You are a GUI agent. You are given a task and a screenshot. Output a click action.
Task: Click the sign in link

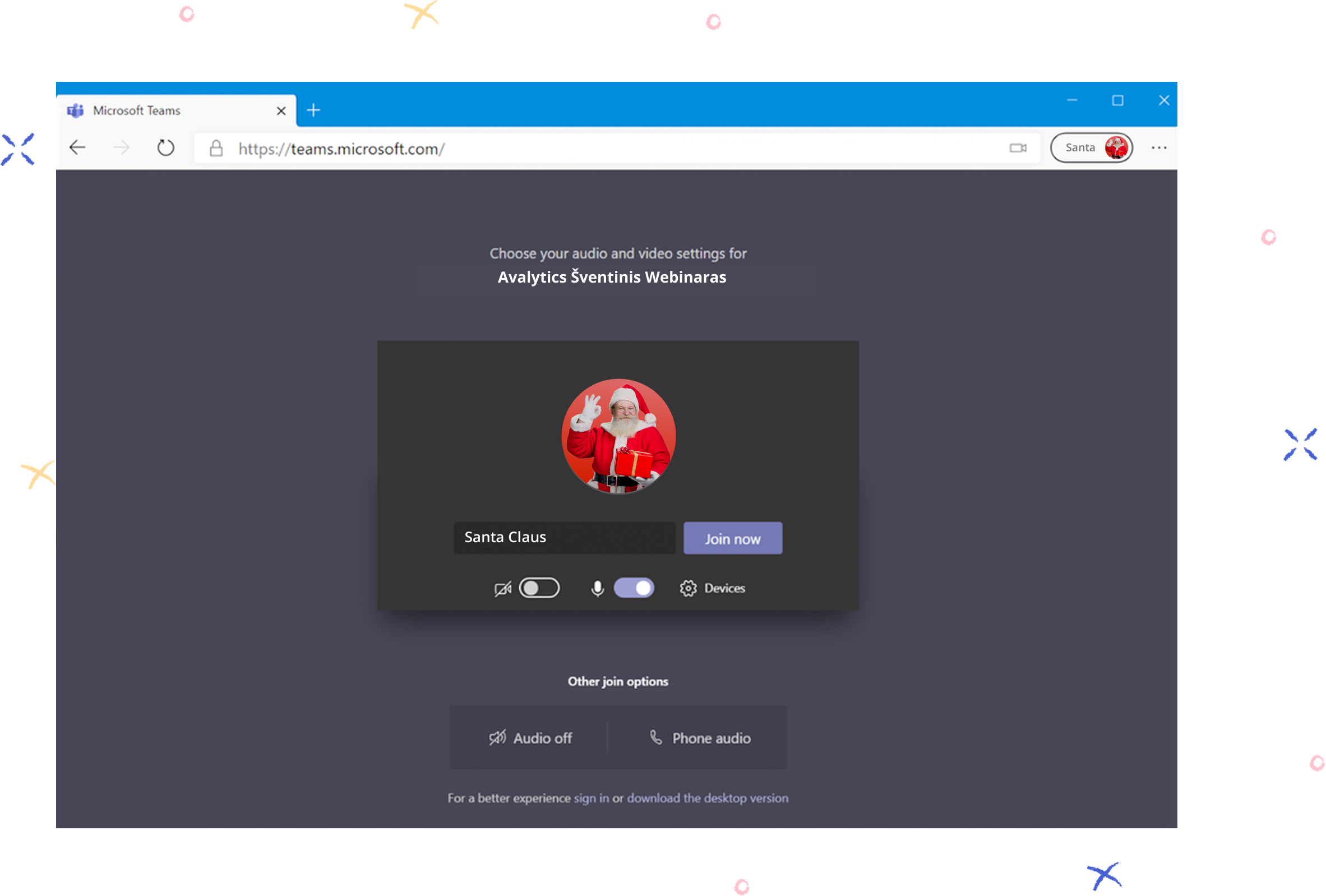pyautogui.click(x=591, y=798)
